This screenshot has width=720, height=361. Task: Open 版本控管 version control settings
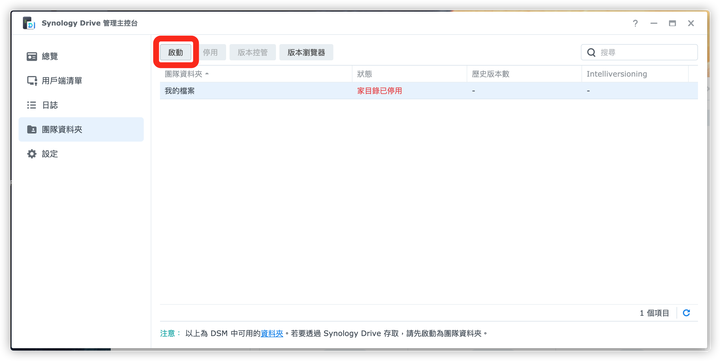[x=253, y=52]
